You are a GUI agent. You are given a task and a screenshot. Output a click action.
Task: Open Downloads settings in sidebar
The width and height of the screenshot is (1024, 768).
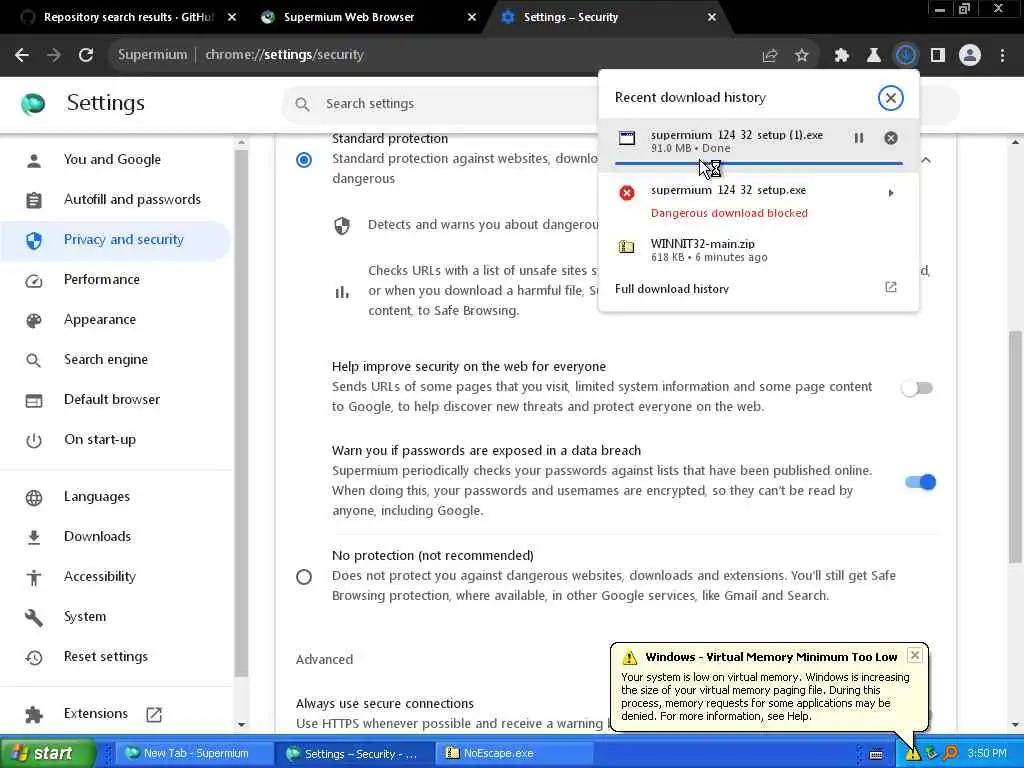tap(97, 536)
